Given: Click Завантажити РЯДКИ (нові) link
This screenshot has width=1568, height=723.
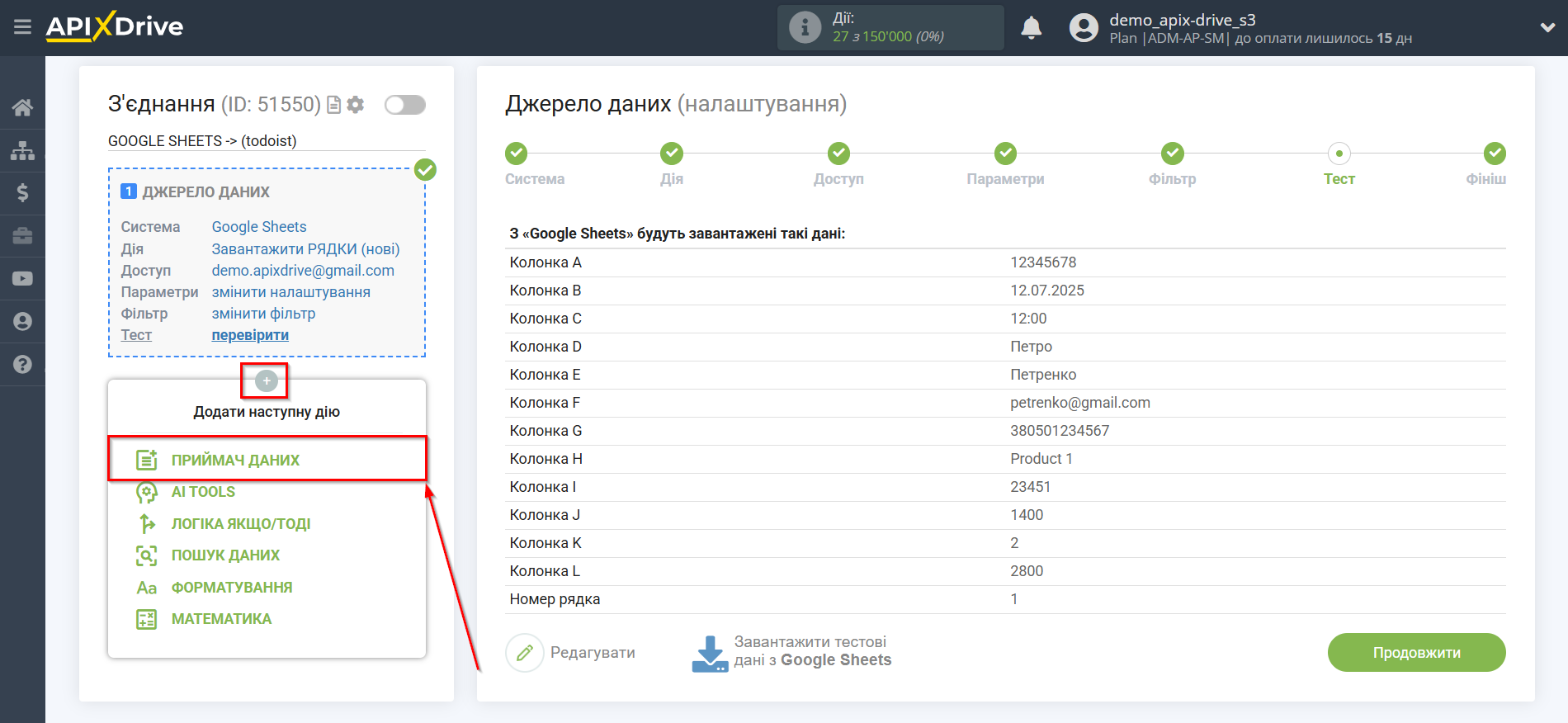Looking at the screenshot, I should point(305,249).
